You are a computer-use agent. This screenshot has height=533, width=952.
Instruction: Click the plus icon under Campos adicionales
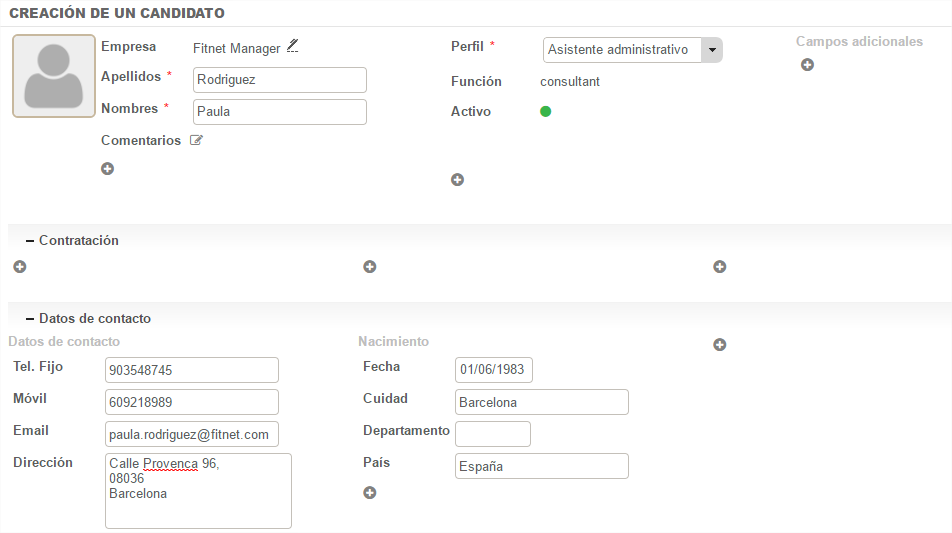pos(807,65)
